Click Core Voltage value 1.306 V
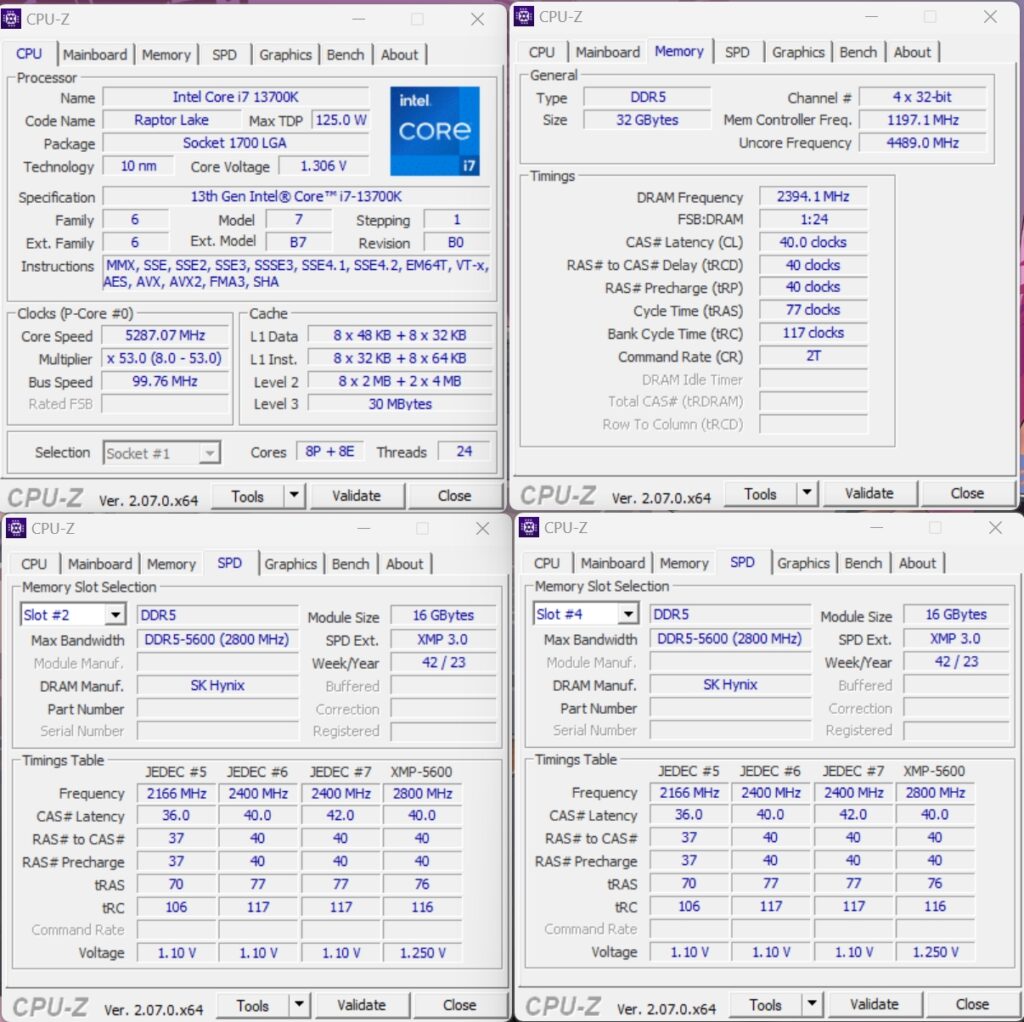1024x1022 pixels. (x=323, y=166)
